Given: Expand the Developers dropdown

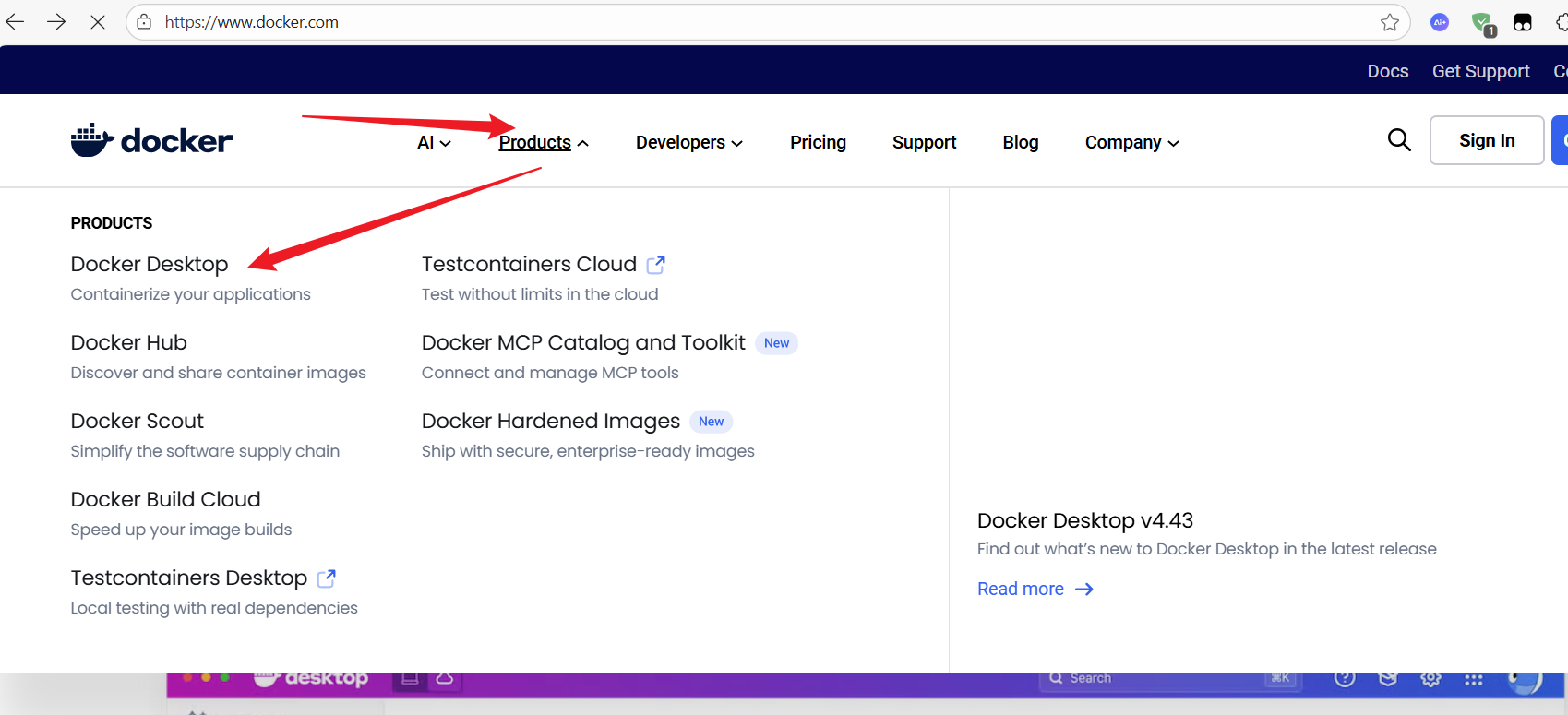Looking at the screenshot, I should [689, 142].
